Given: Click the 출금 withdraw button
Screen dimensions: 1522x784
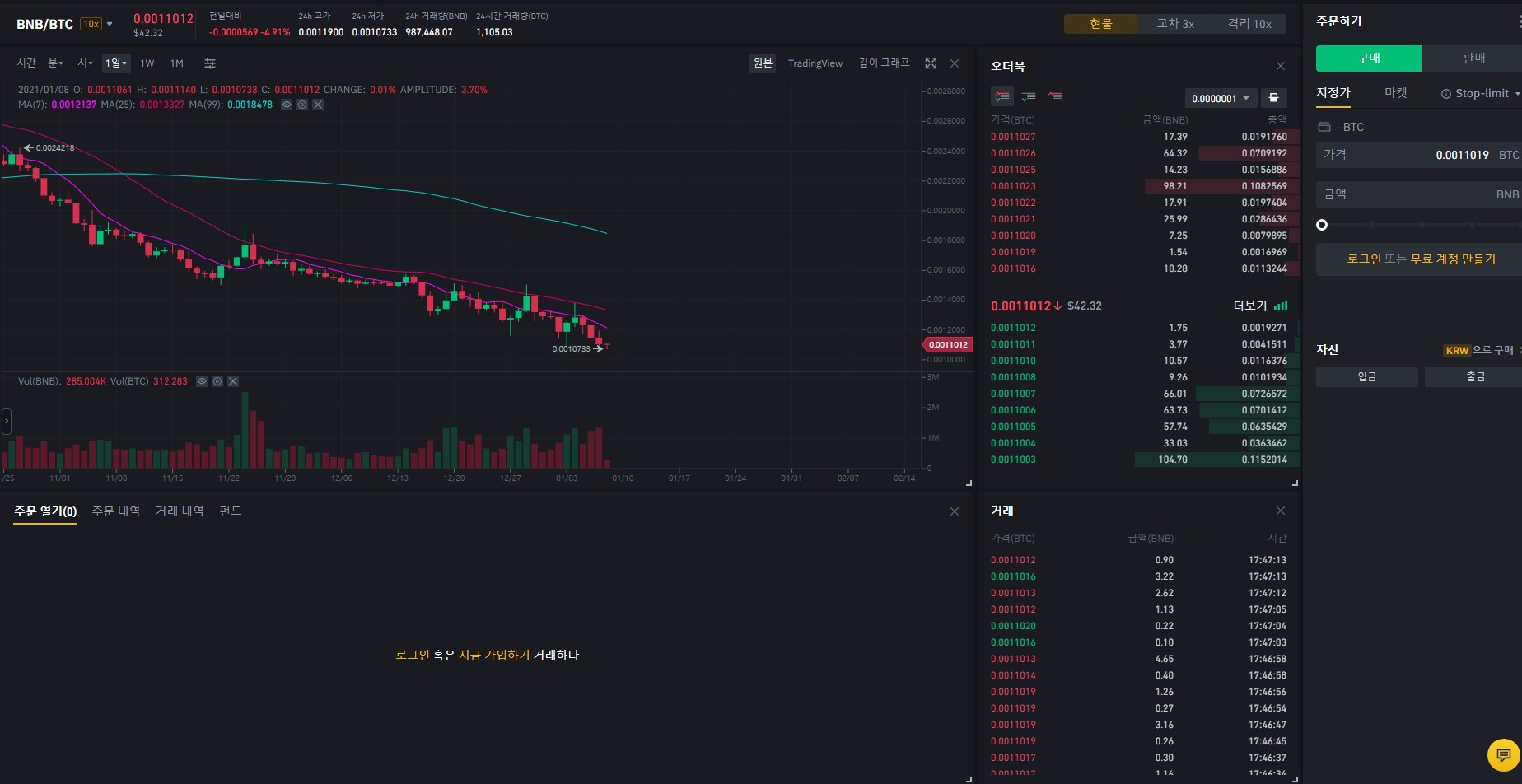Looking at the screenshot, I should 1474,377.
